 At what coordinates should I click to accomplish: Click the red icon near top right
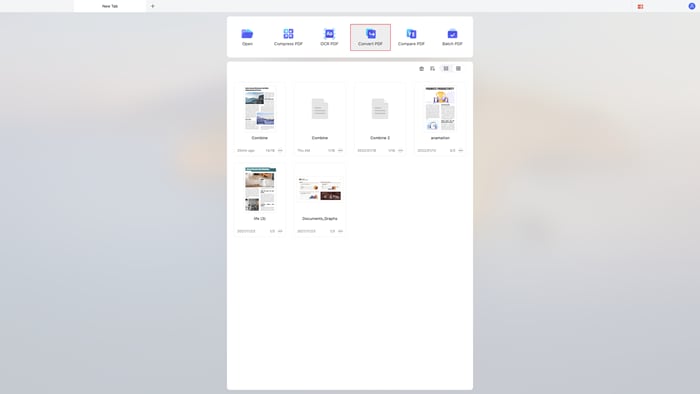point(640,6)
